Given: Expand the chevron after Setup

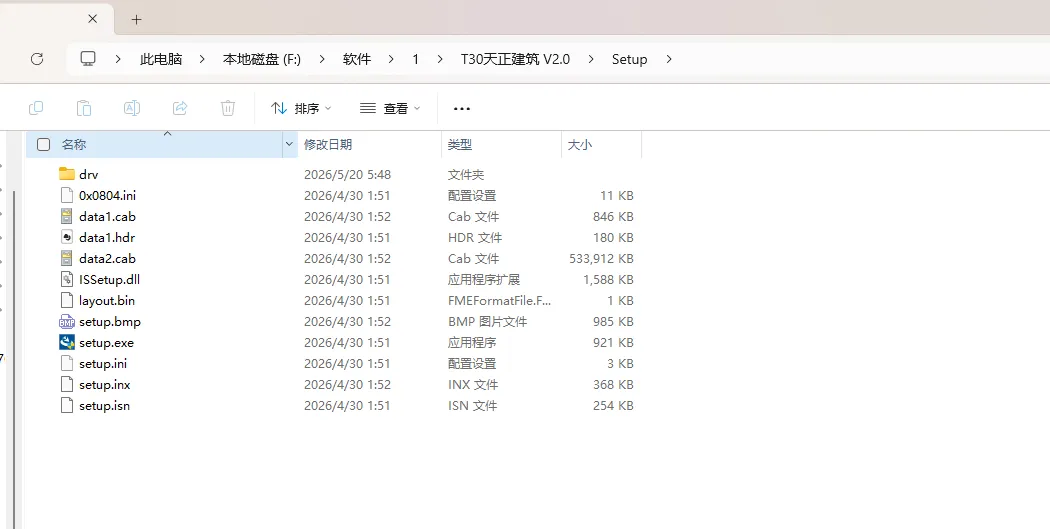Looking at the screenshot, I should point(668,59).
